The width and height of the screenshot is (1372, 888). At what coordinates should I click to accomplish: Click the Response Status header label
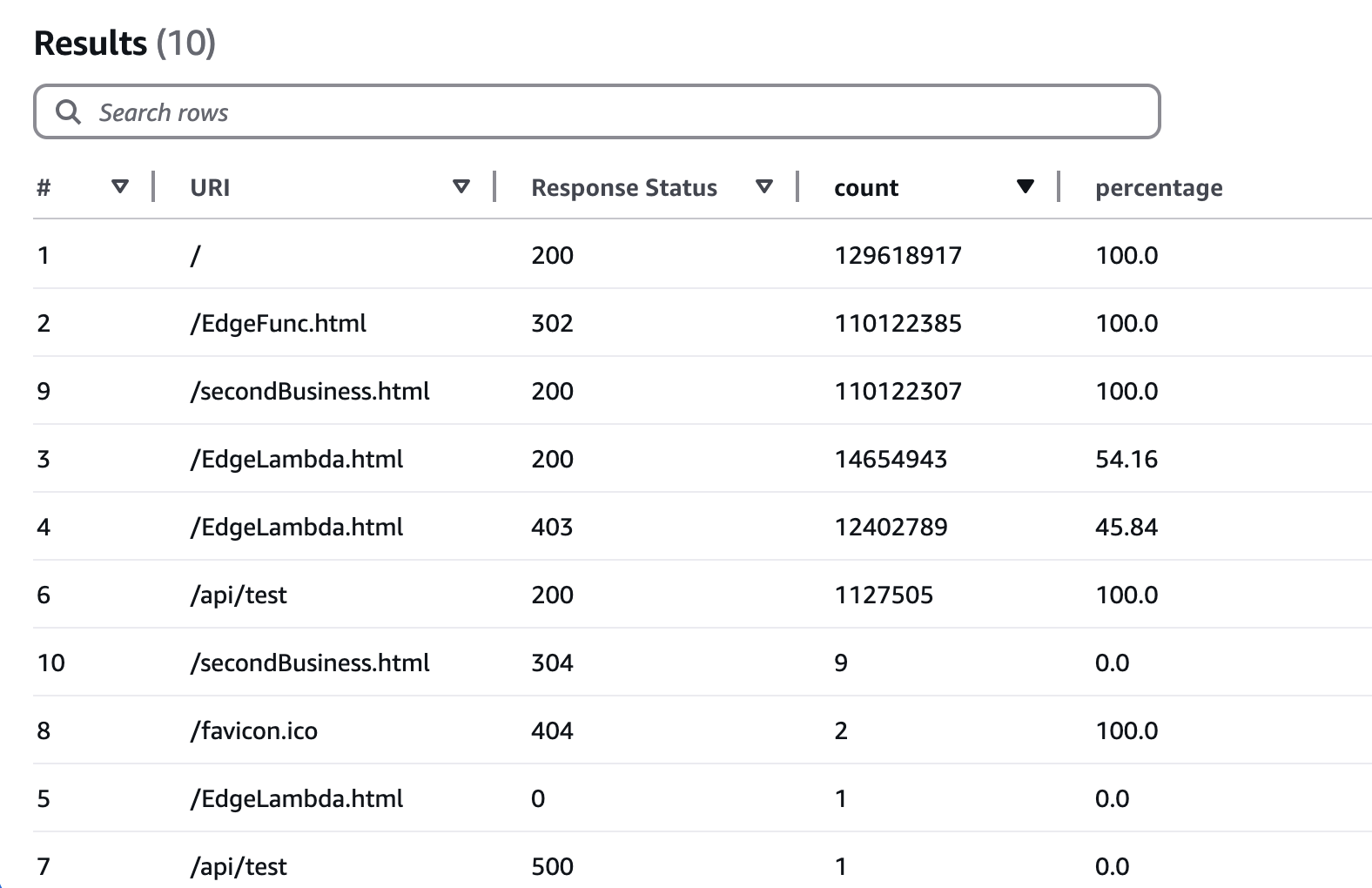pos(624,188)
